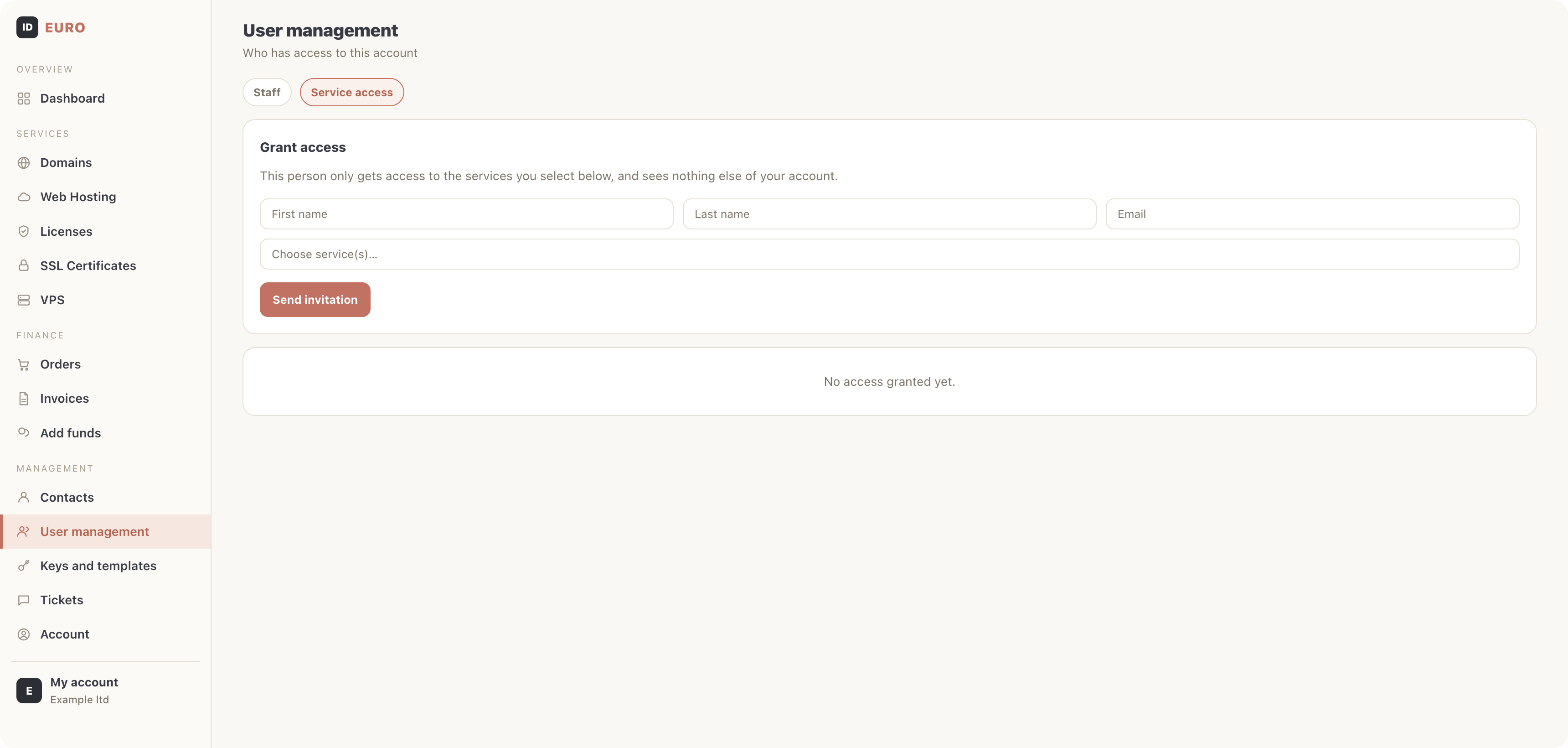Screen dimensions: 1568x748
Task: Click the Orders shopping cart icon
Action: tap(24, 364)
